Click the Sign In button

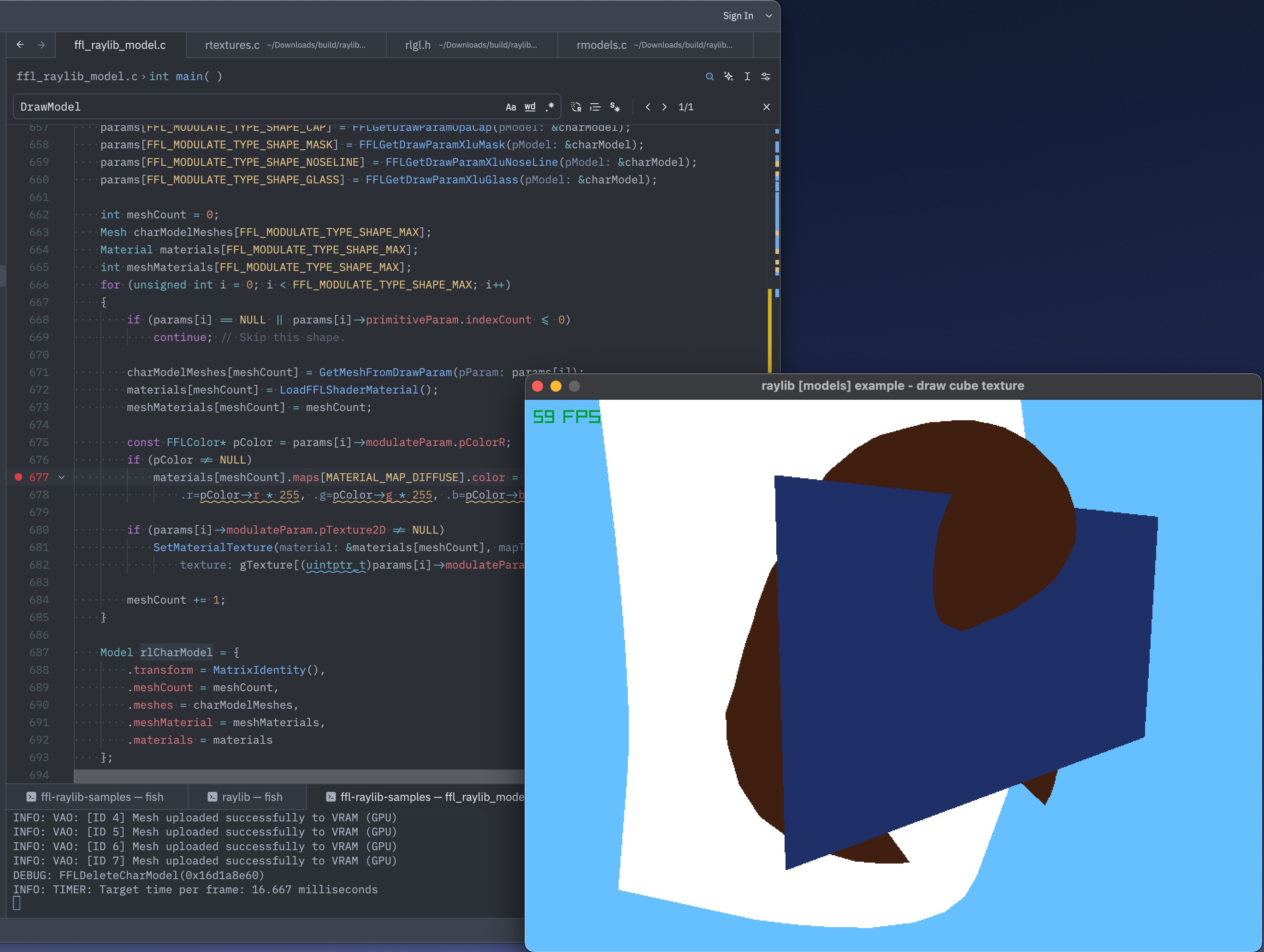pyautogui.click(x=738, y=16)
